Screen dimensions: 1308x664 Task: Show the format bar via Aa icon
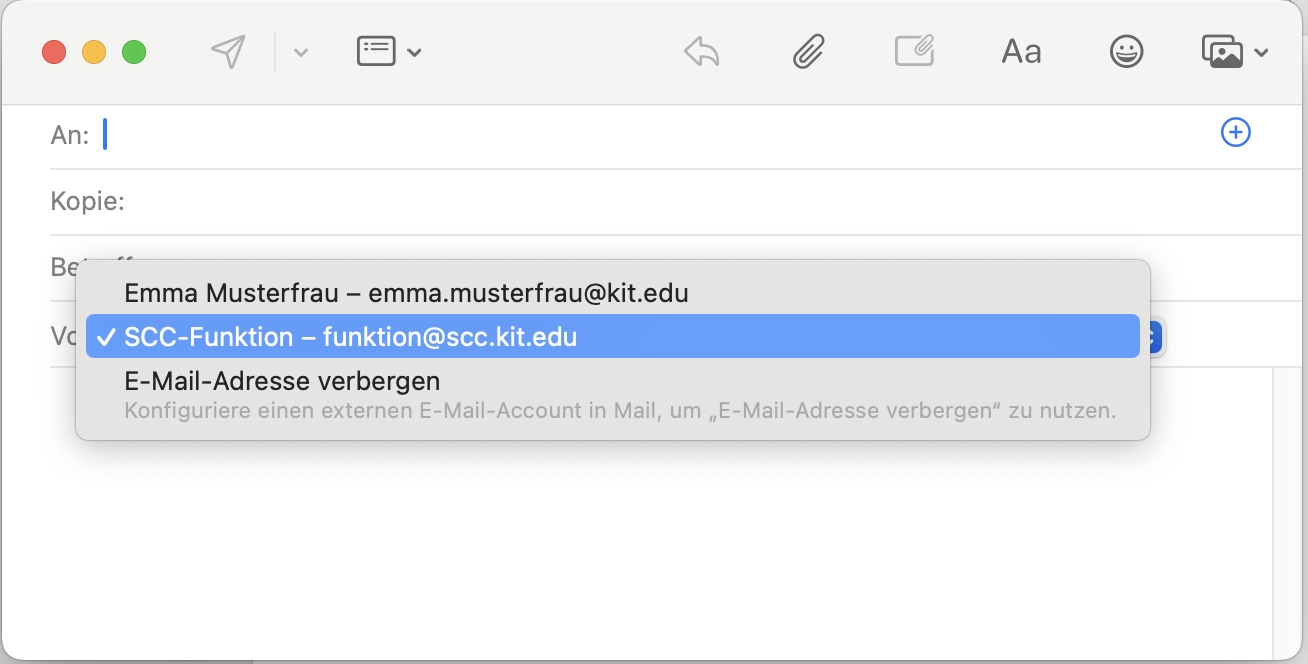click(x=1021, y=52)
